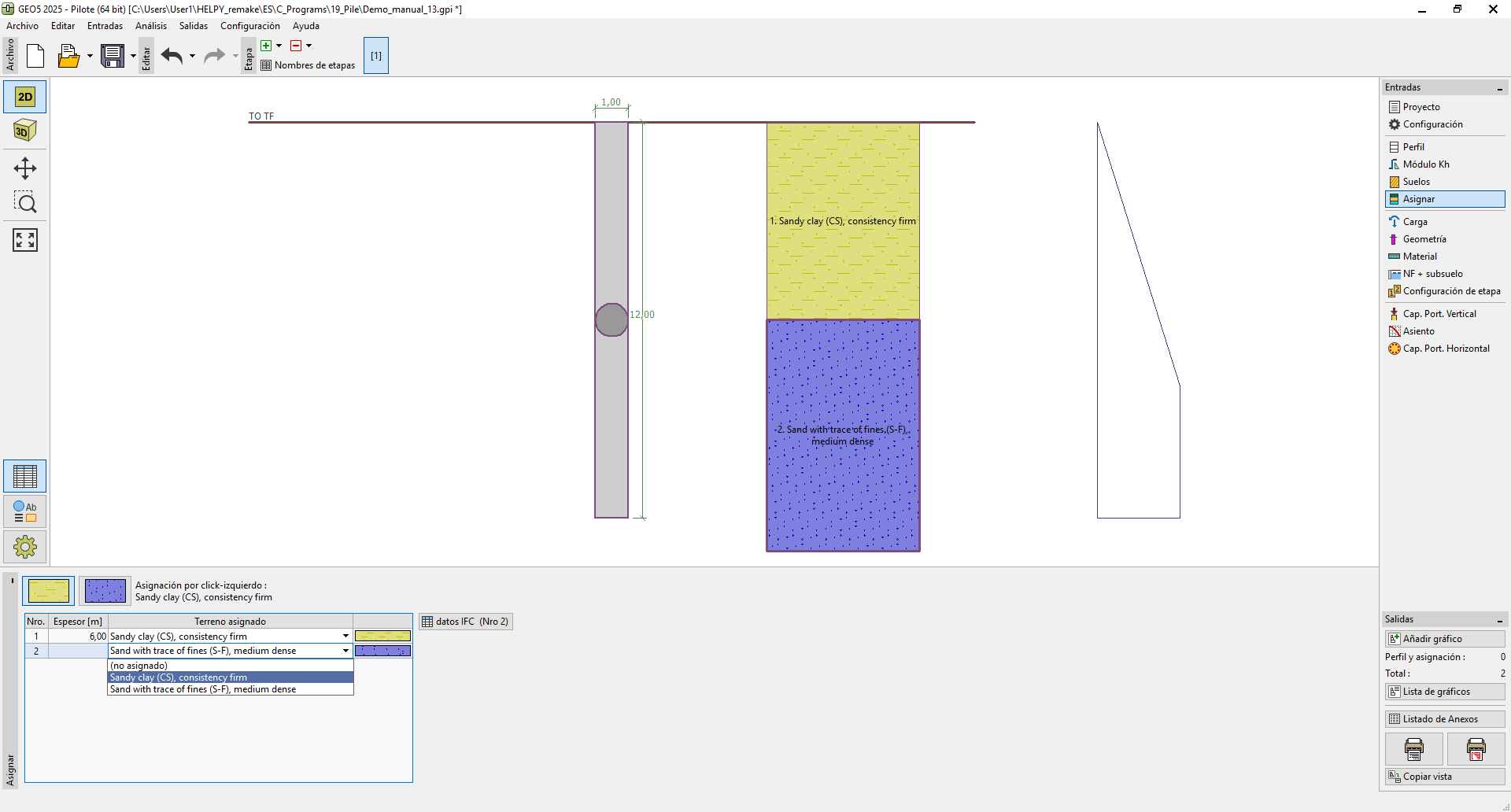Screen dimensions: 1511x812
Task: Click the print icon in Salidas
Action: coord(1413,749)
